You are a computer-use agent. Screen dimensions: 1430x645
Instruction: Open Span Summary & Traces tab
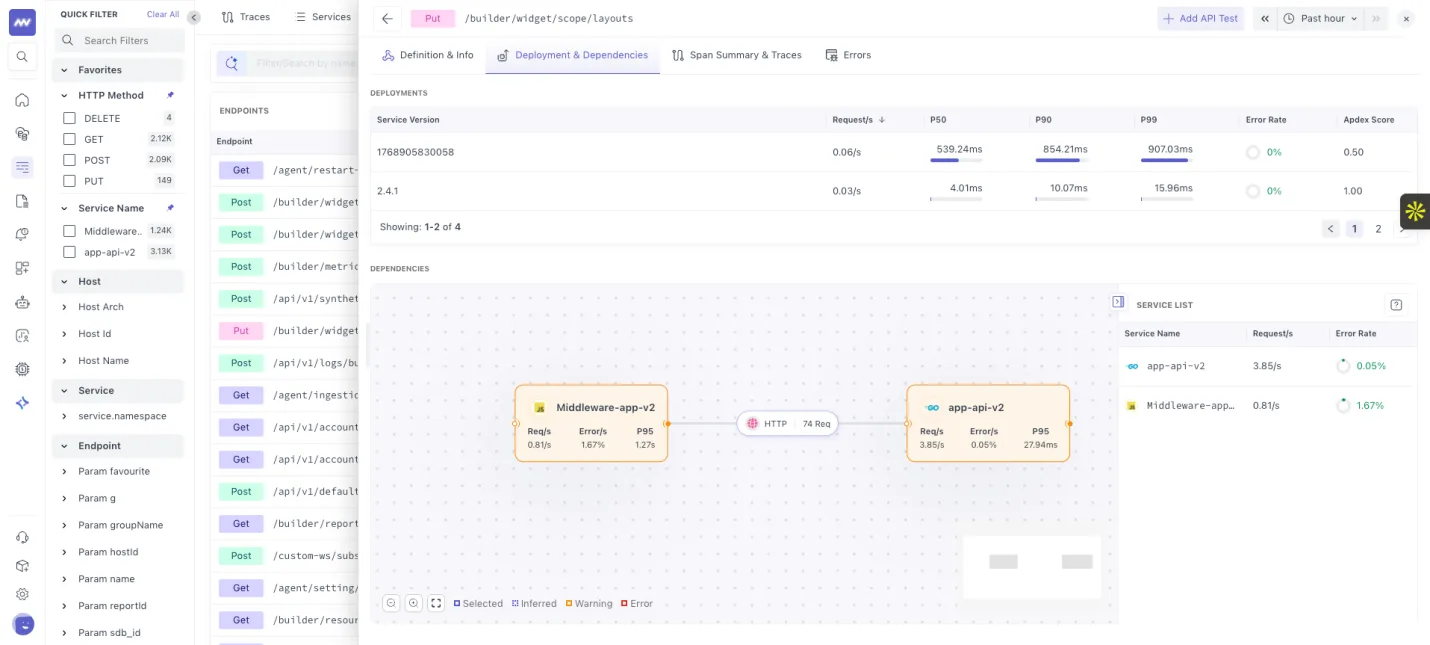pyautogui.click(x=738, y=55)
